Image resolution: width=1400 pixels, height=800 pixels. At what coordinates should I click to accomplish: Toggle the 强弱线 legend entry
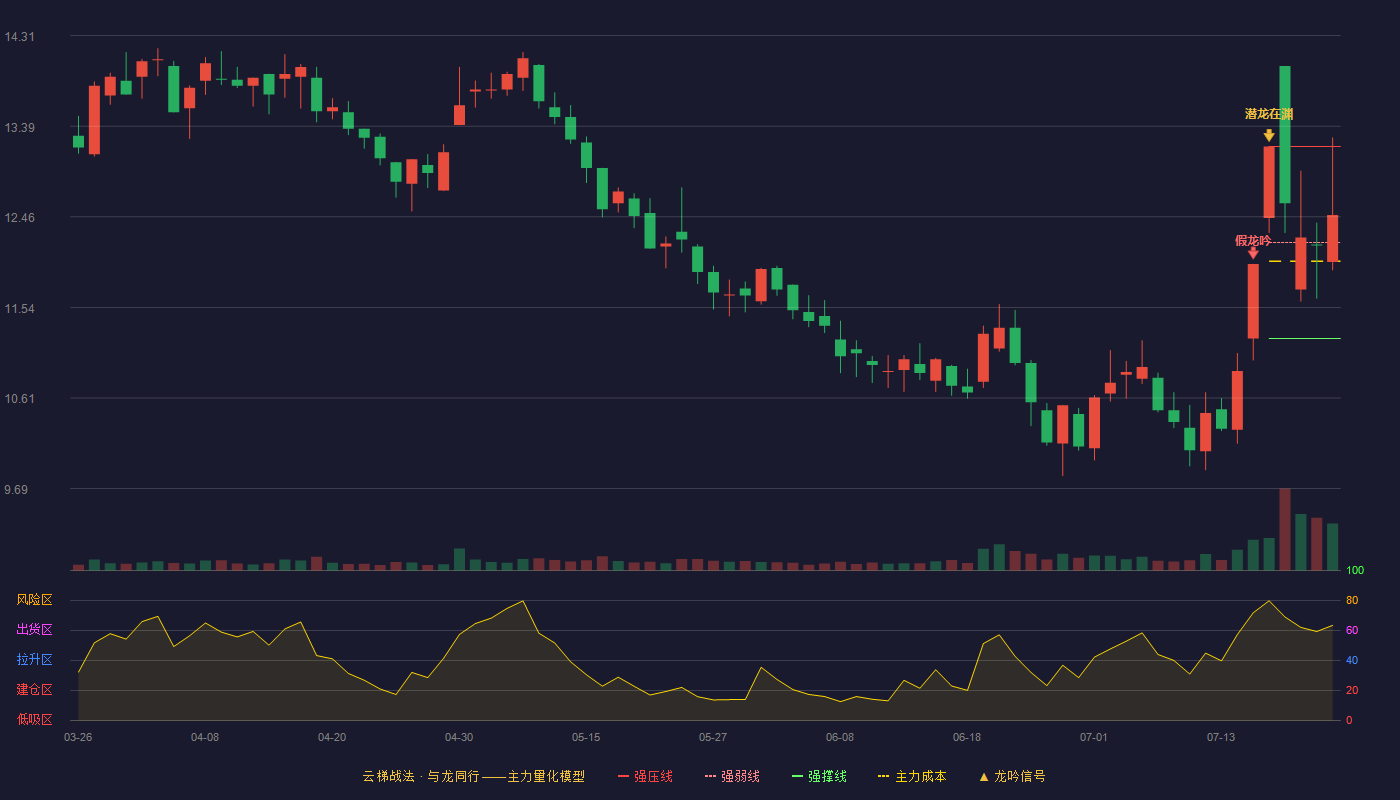[732, 776]
